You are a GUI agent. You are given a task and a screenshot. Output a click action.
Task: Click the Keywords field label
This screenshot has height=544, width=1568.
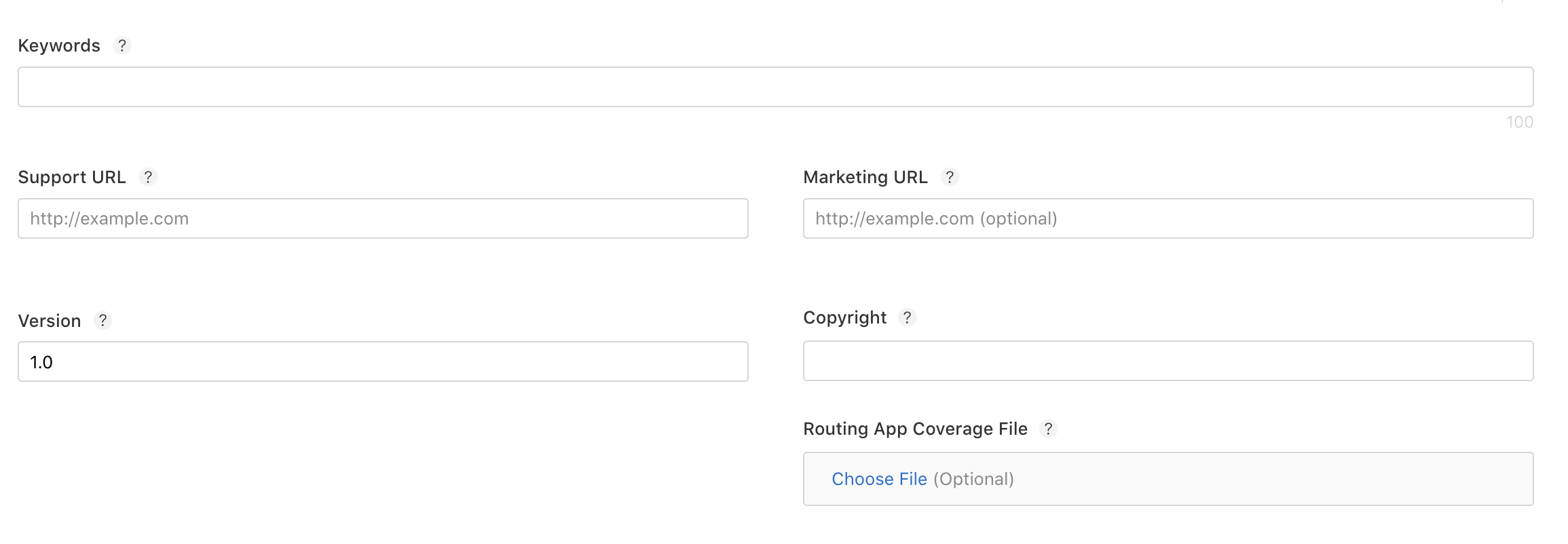[x=59, y=45]
